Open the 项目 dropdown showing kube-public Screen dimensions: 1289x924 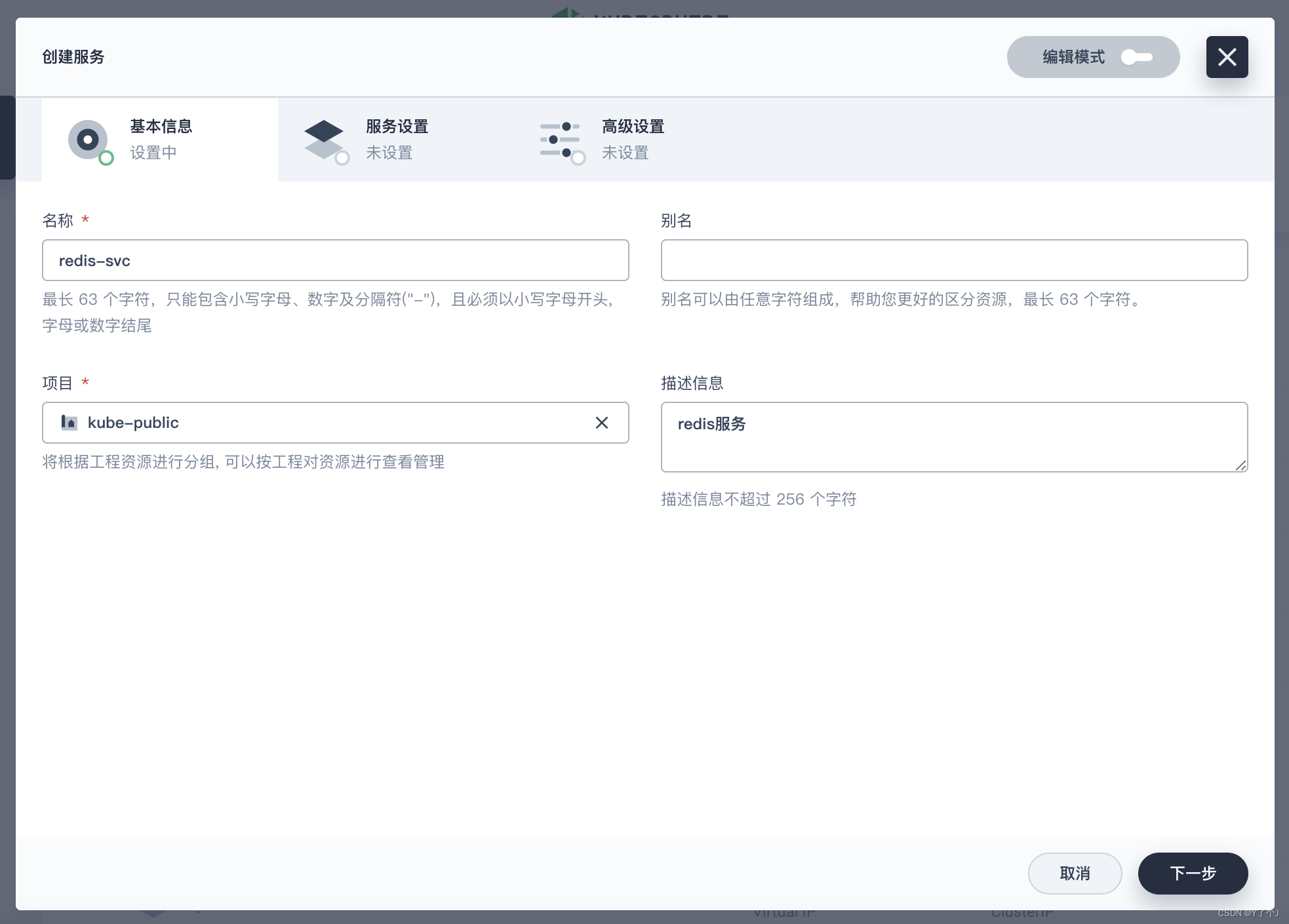[x=335, y=423]
